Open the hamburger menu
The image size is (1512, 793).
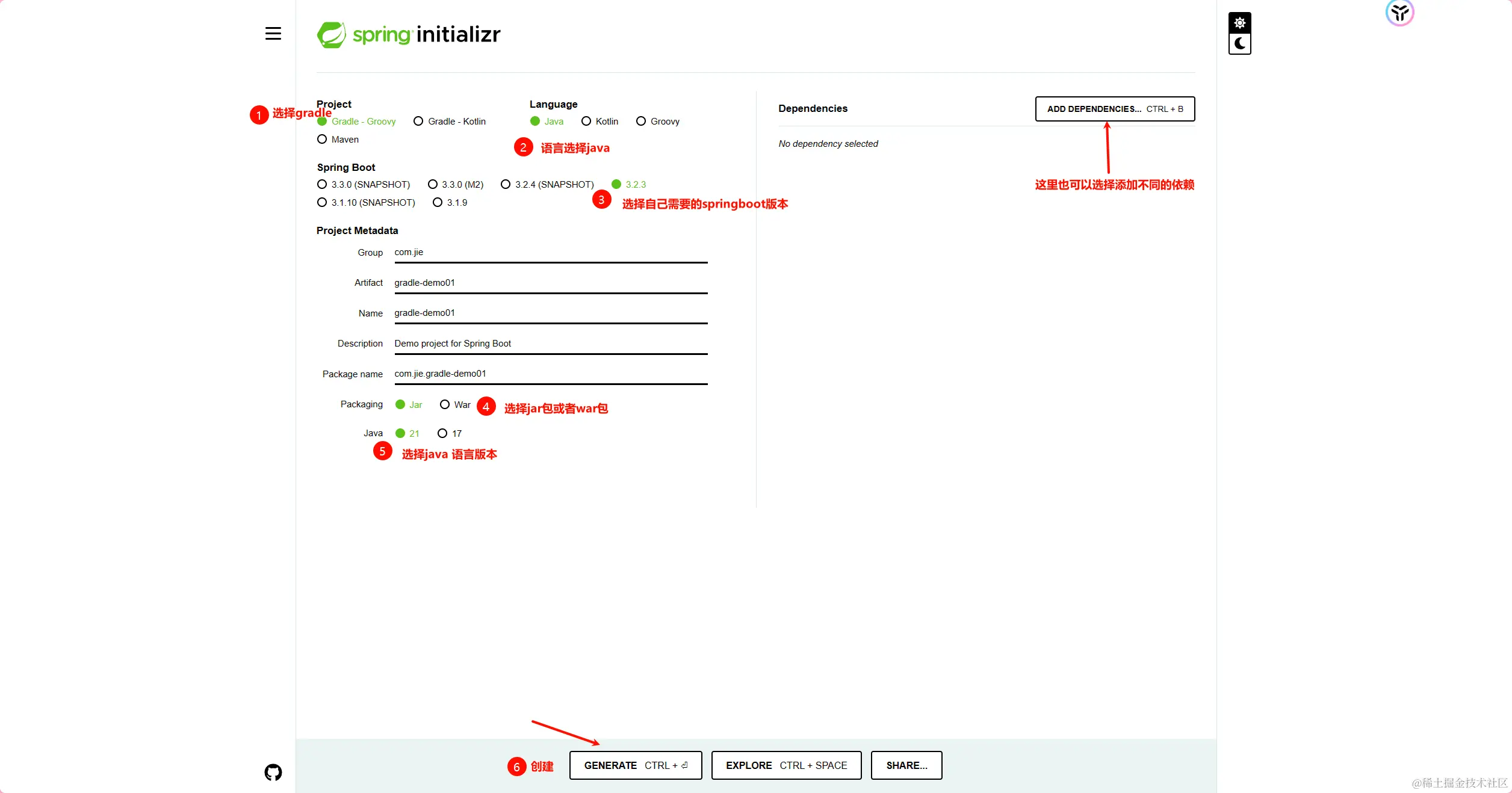click(273, 34)
